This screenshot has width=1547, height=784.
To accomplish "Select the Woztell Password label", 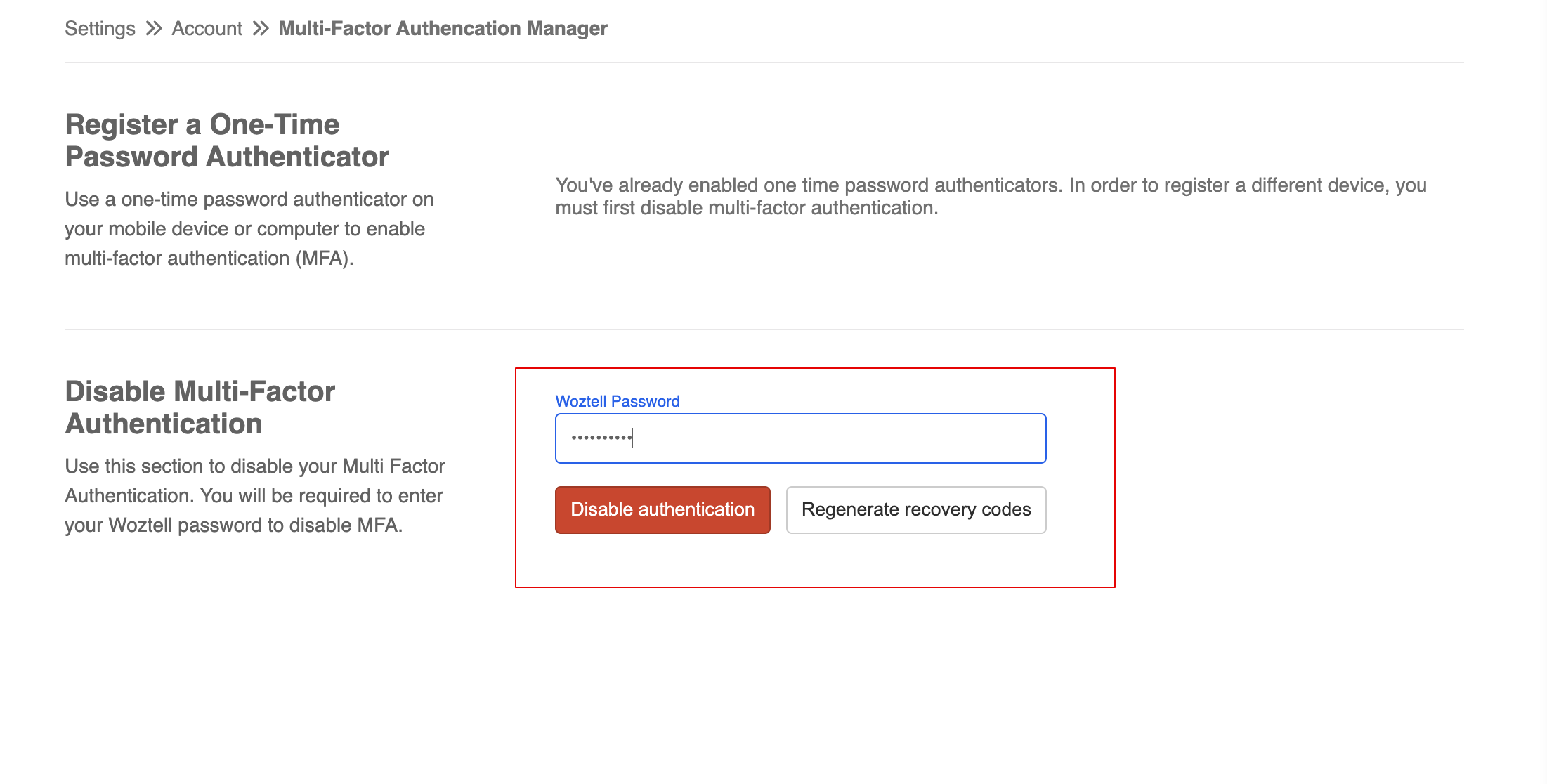I will 617,400.
